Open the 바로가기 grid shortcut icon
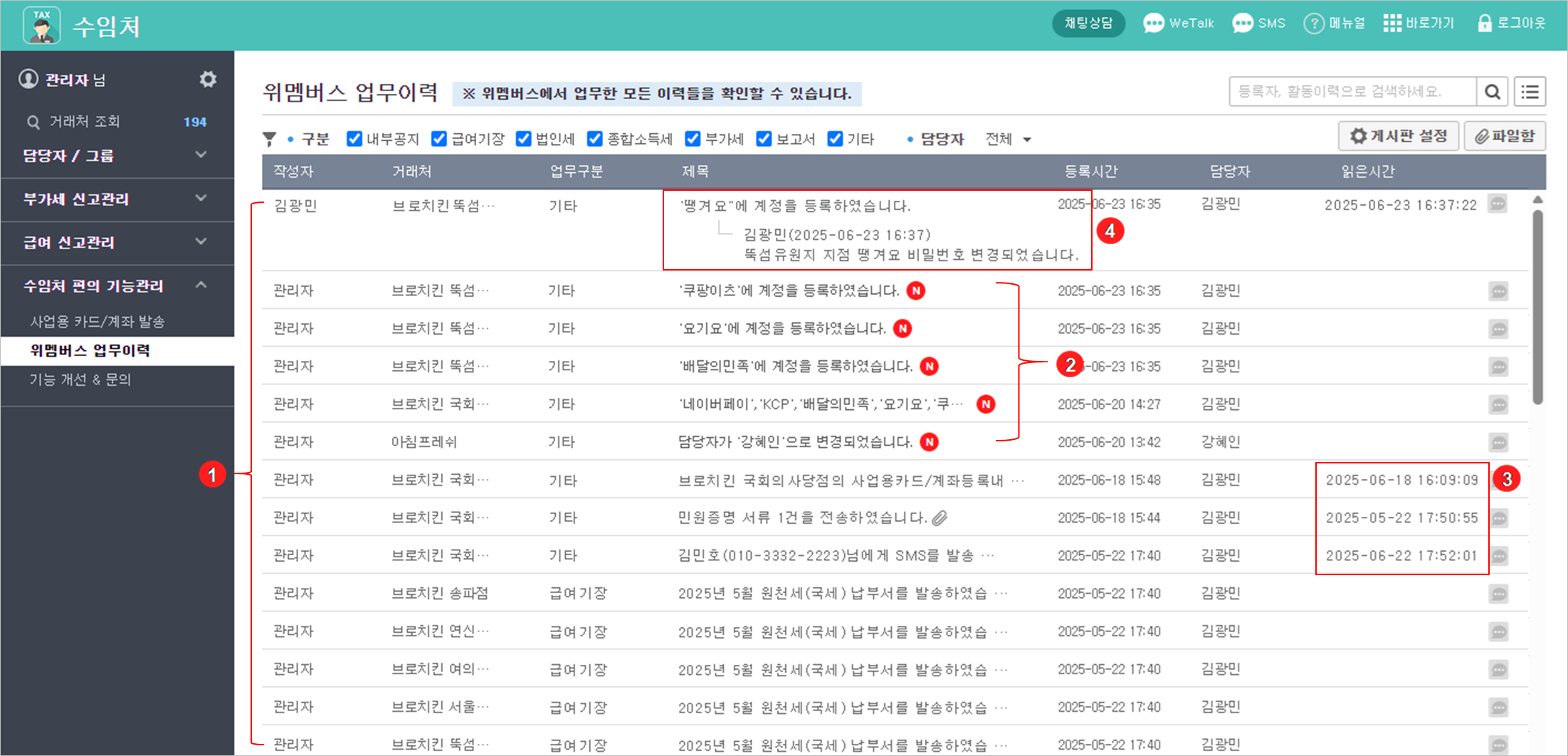 [x=1391, y=23]
